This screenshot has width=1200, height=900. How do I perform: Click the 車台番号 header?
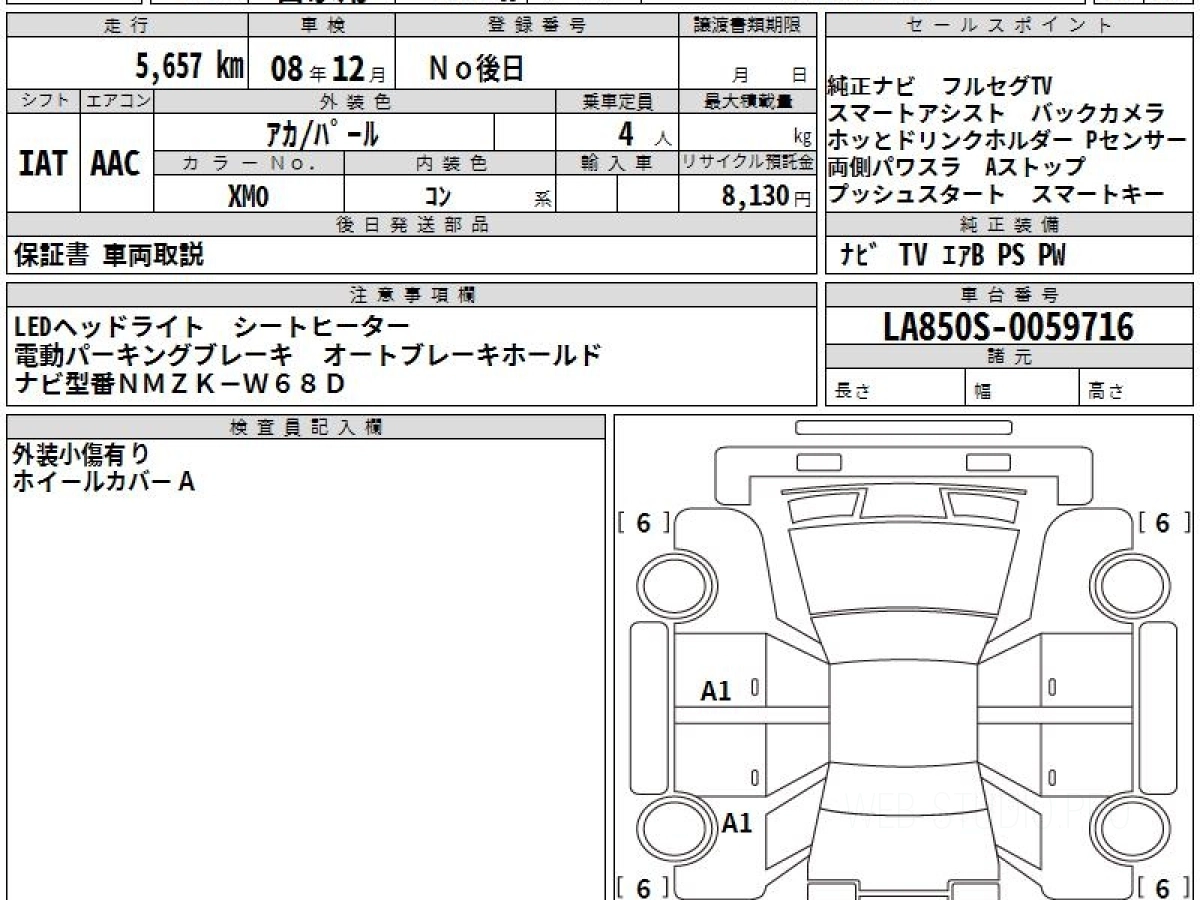tap(1010, 295)
